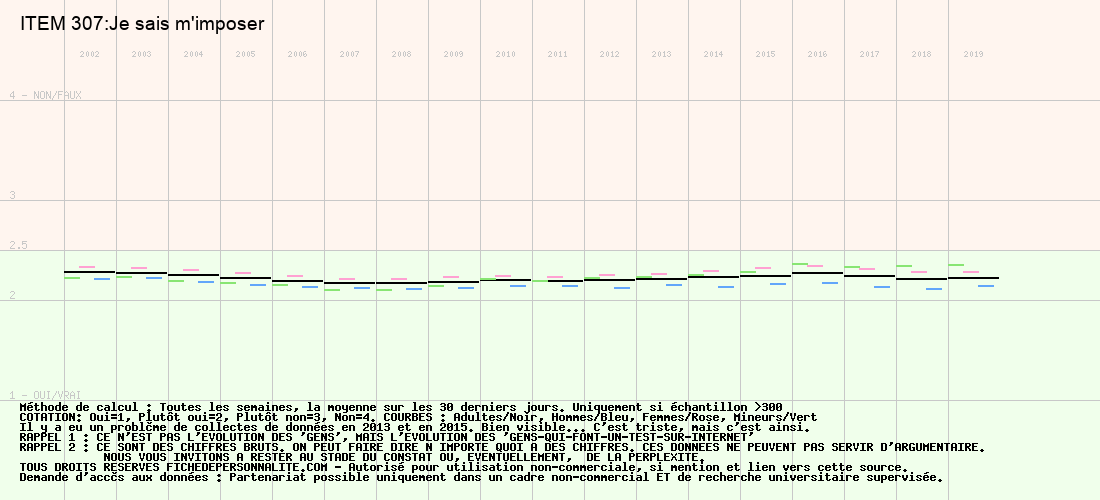
Task: Select the 2019 year label
Action: pyautogui.click(x=974, y=54)
